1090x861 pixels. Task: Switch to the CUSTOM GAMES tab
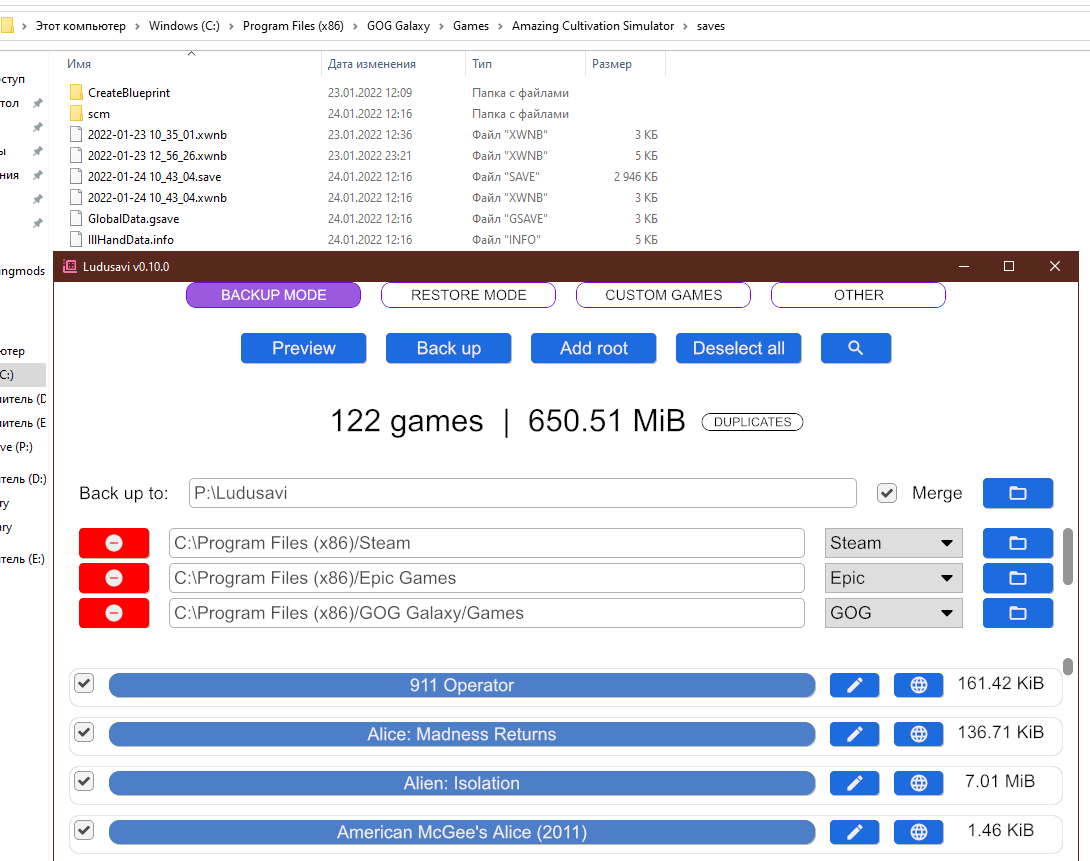pos(663,295)
